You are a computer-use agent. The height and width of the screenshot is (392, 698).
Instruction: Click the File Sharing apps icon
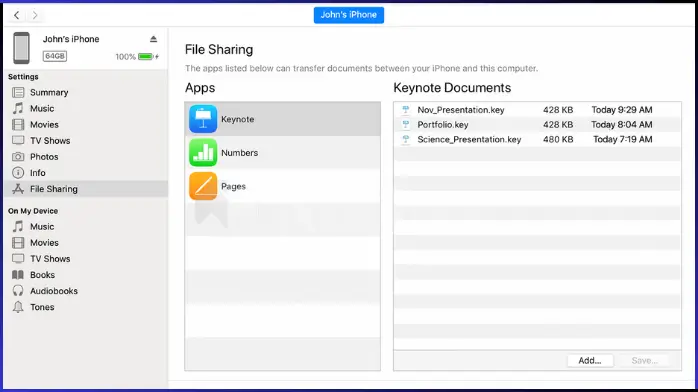pyautogui.click(x=18, y=189)
